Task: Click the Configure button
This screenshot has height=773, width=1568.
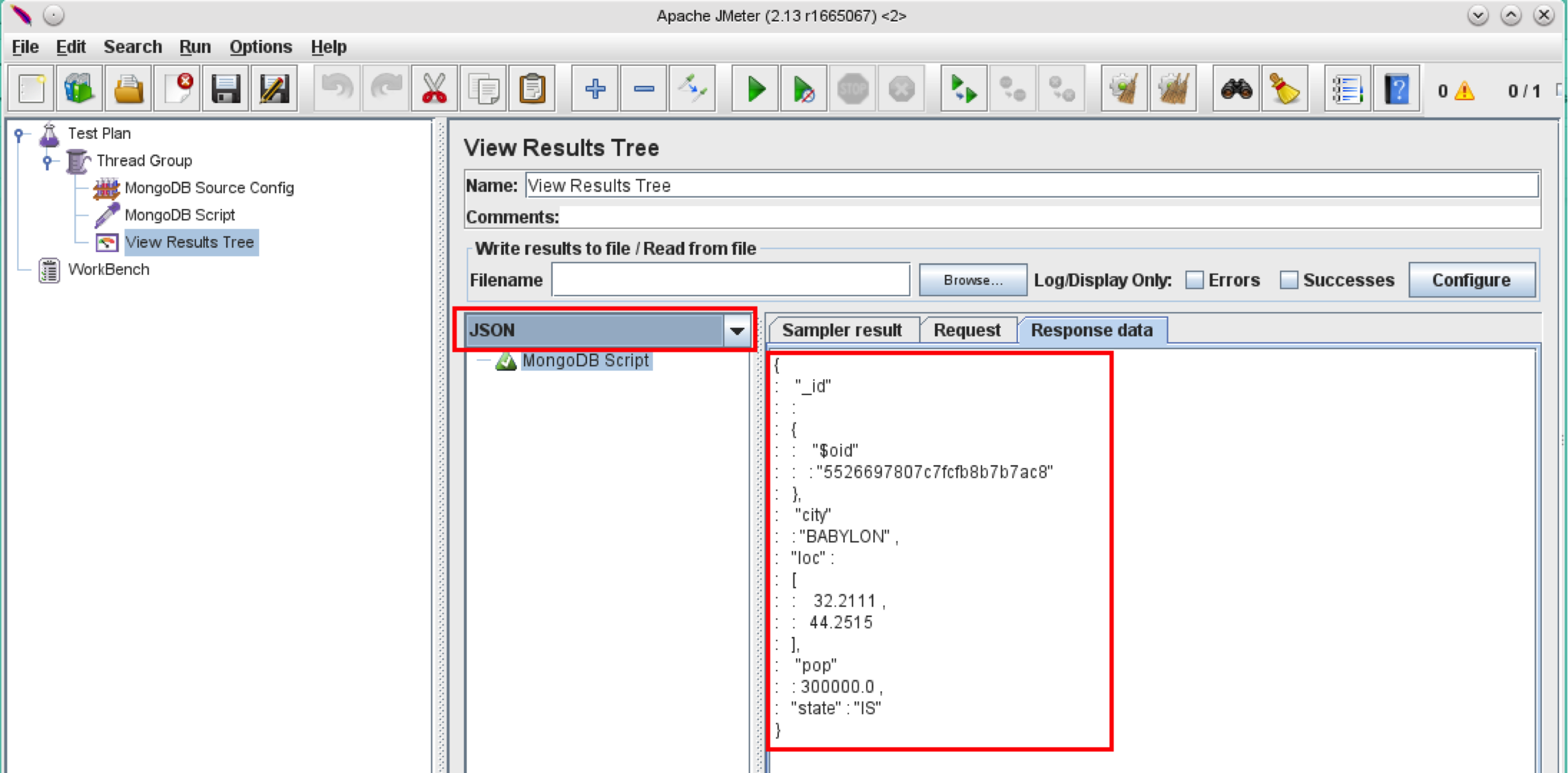Action: pos(1472,280)
